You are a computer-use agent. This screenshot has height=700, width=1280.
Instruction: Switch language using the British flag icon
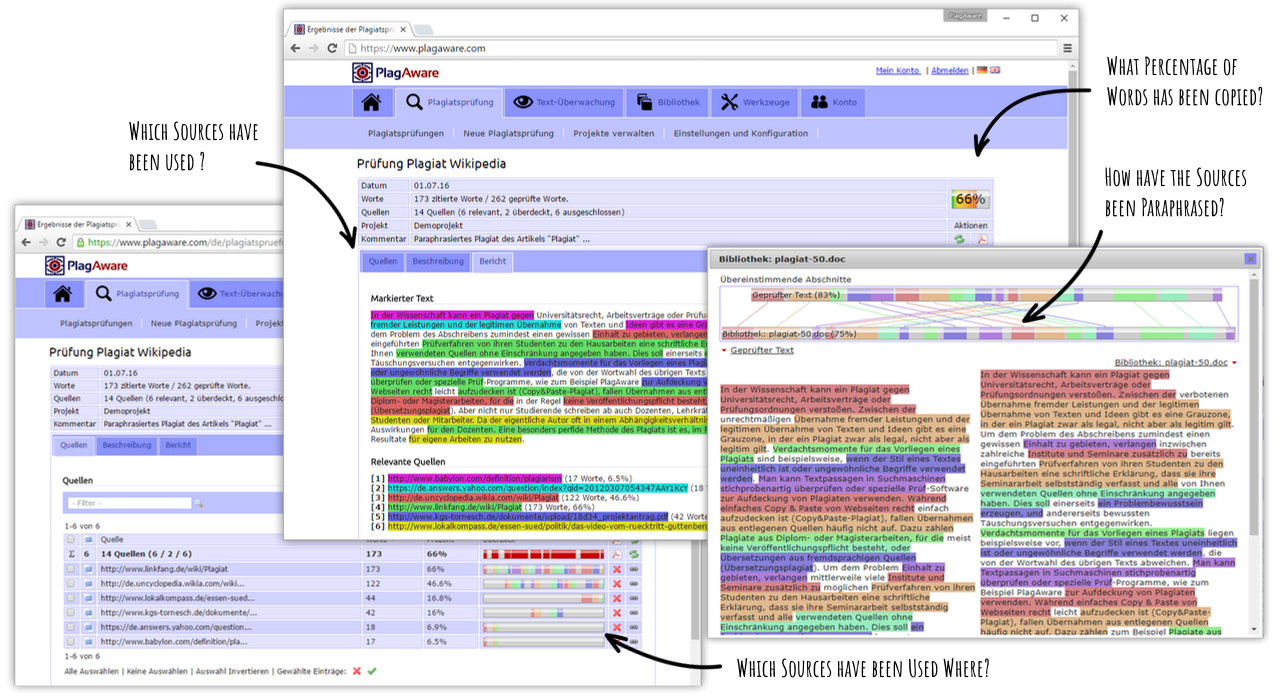click(996, 70)
